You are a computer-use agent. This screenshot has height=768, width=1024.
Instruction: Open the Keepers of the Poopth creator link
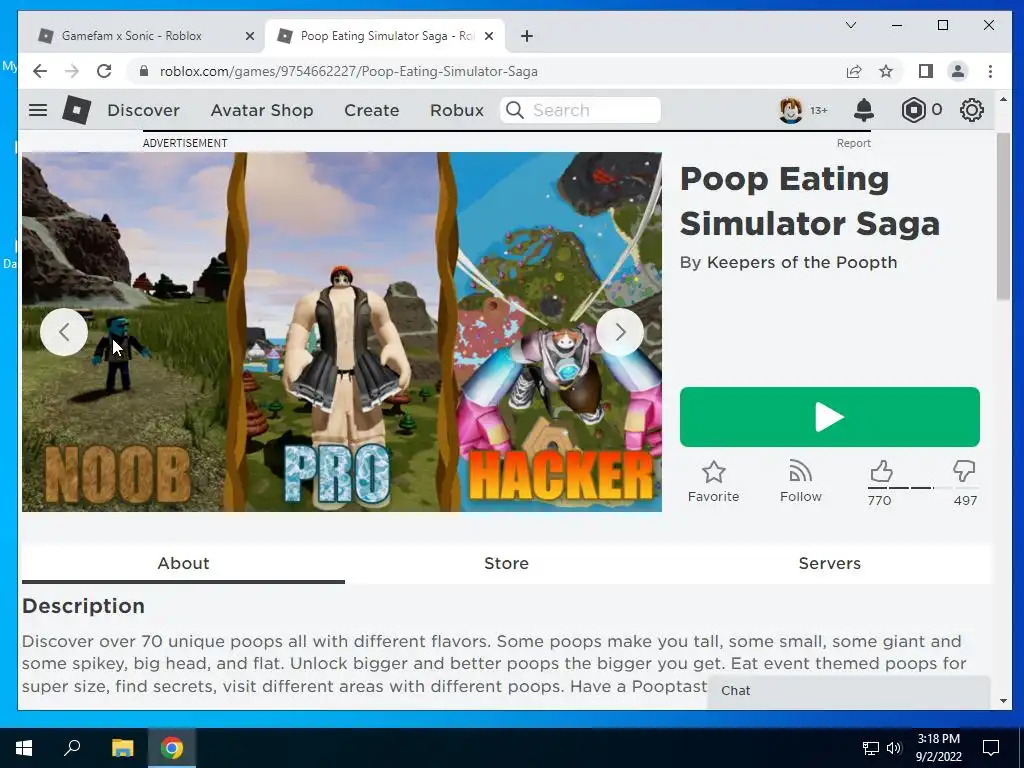tap(802, 262)
